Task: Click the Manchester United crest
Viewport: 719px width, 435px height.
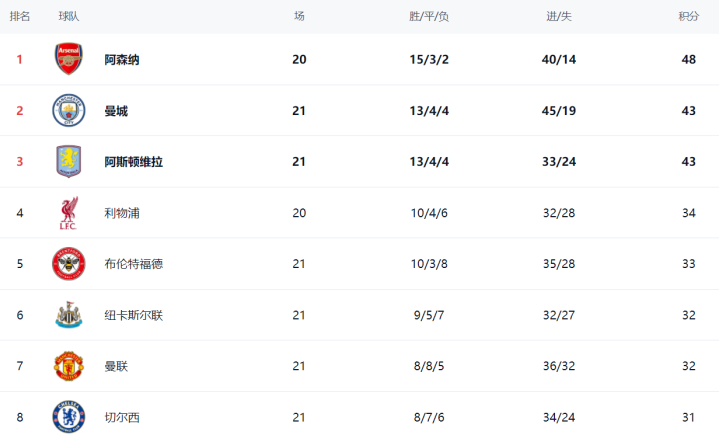Action: point(68,366)
